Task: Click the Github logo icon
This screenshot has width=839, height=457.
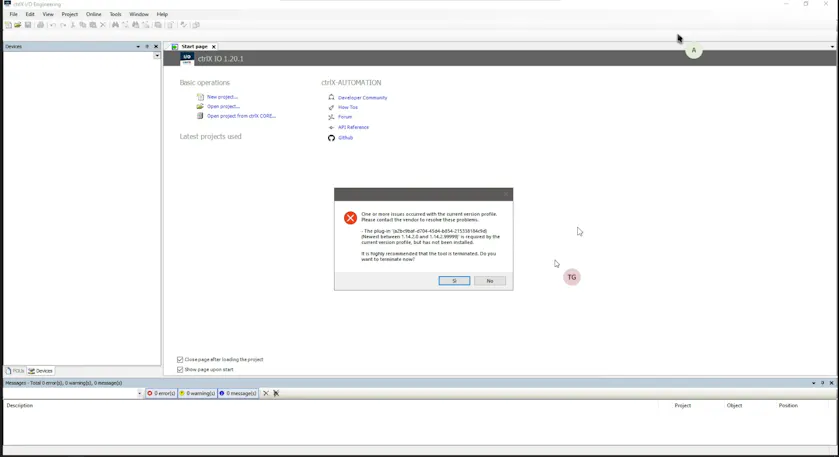Action: tap(331, 138)
